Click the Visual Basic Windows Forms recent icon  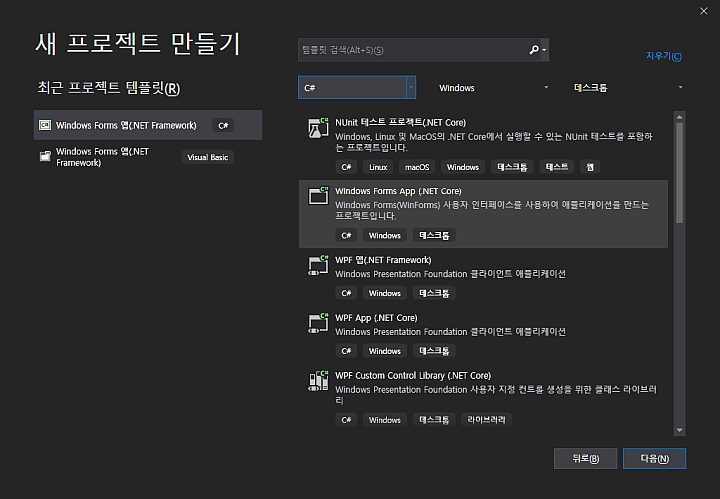tap(45, 156)
